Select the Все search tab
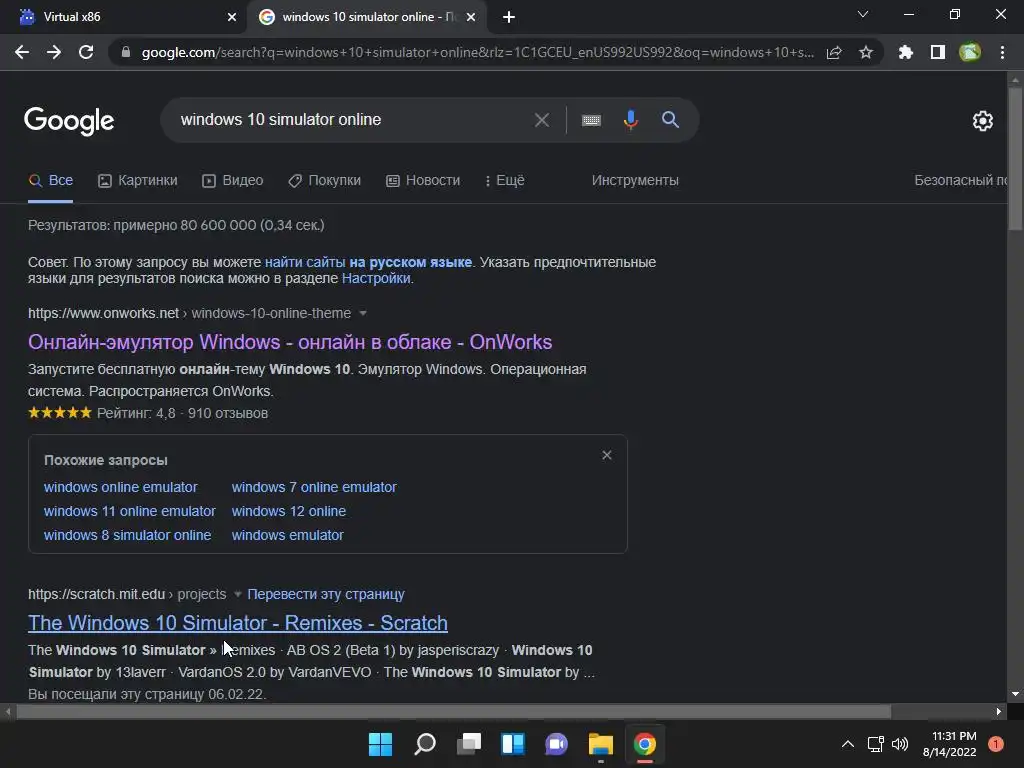Screen dimensions: 1024x768 [51, 180]
